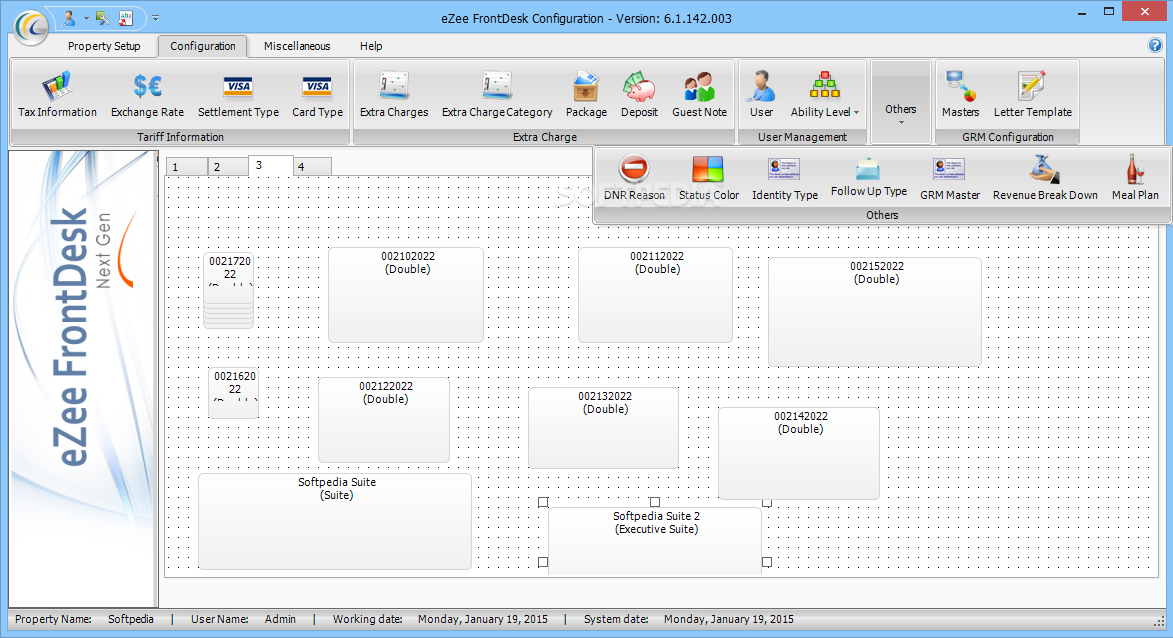Open Extra Charges configuration
Viewport: 1173px width, 638px height.
tap(393, 95)
